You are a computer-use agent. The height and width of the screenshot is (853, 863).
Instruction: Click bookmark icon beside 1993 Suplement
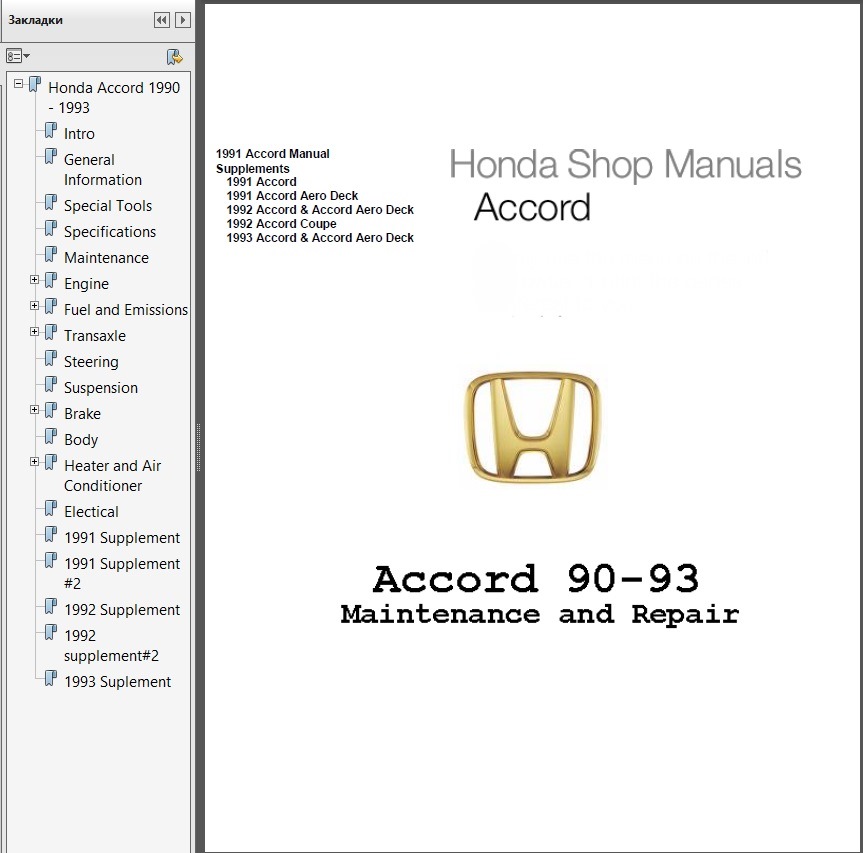[x=51, y=679]
